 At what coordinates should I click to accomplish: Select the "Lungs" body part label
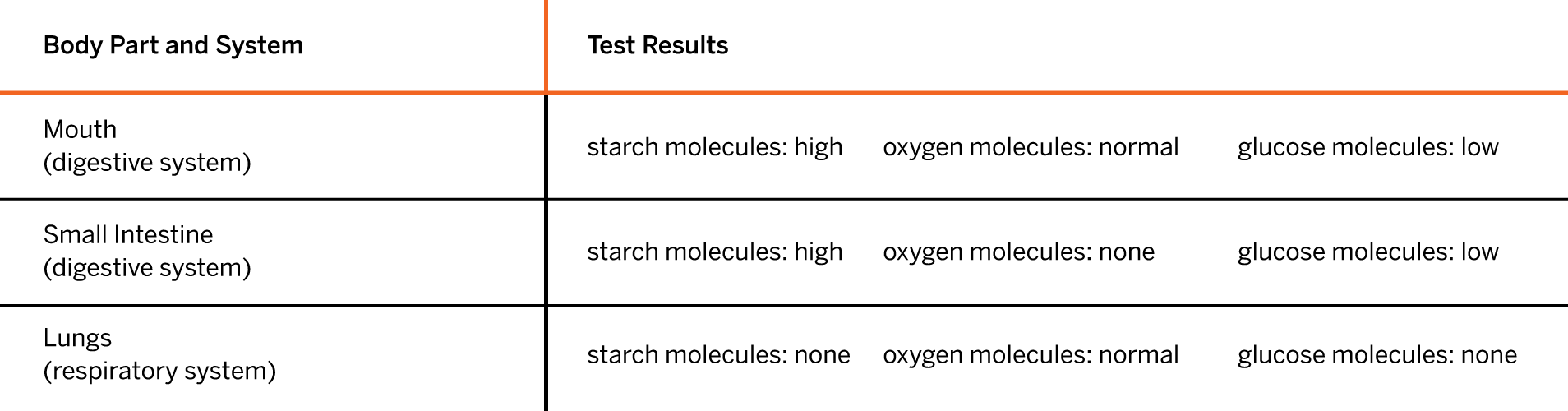pyautogui.click(x=77, y=338)
